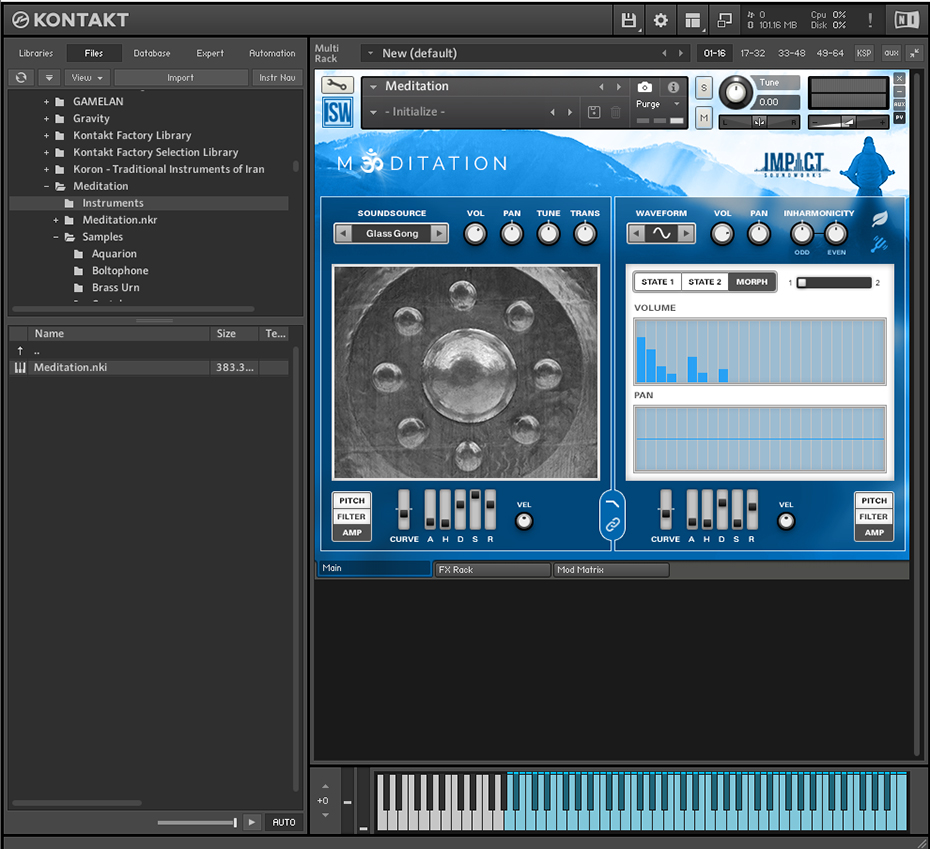Open the Mod Matrix tab

(611, 570)
